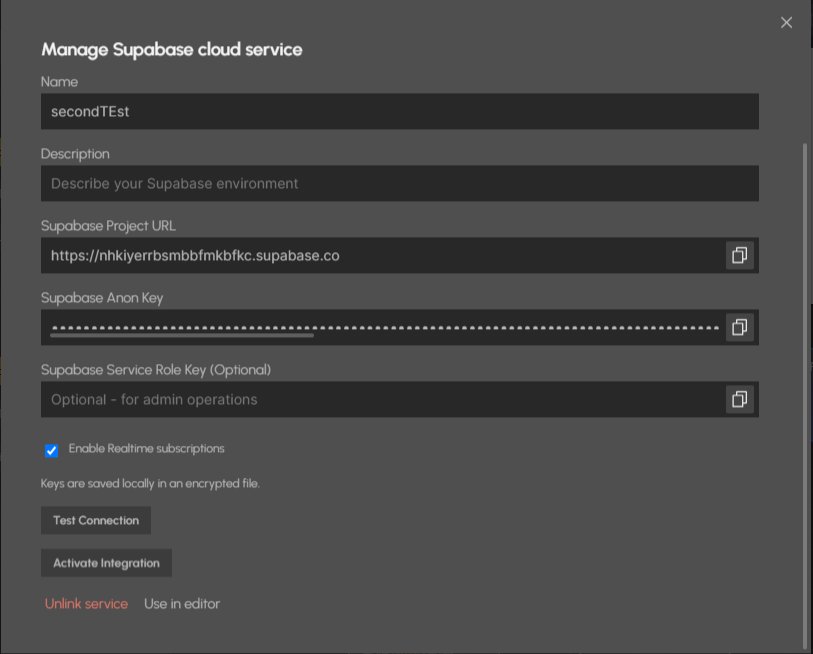The image size is (813, 654).
Task: Focus the Name field containing secondTEst
Action: pyautogui.click(x=400, y=112)
